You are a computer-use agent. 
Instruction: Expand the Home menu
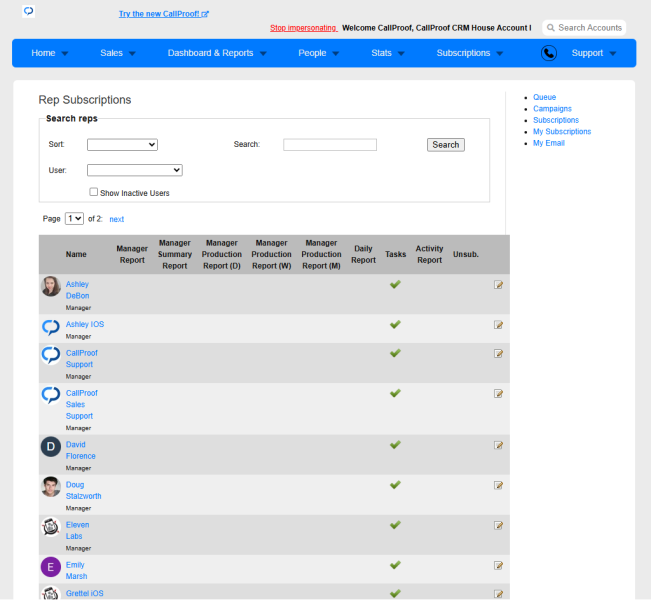(49, 53)
